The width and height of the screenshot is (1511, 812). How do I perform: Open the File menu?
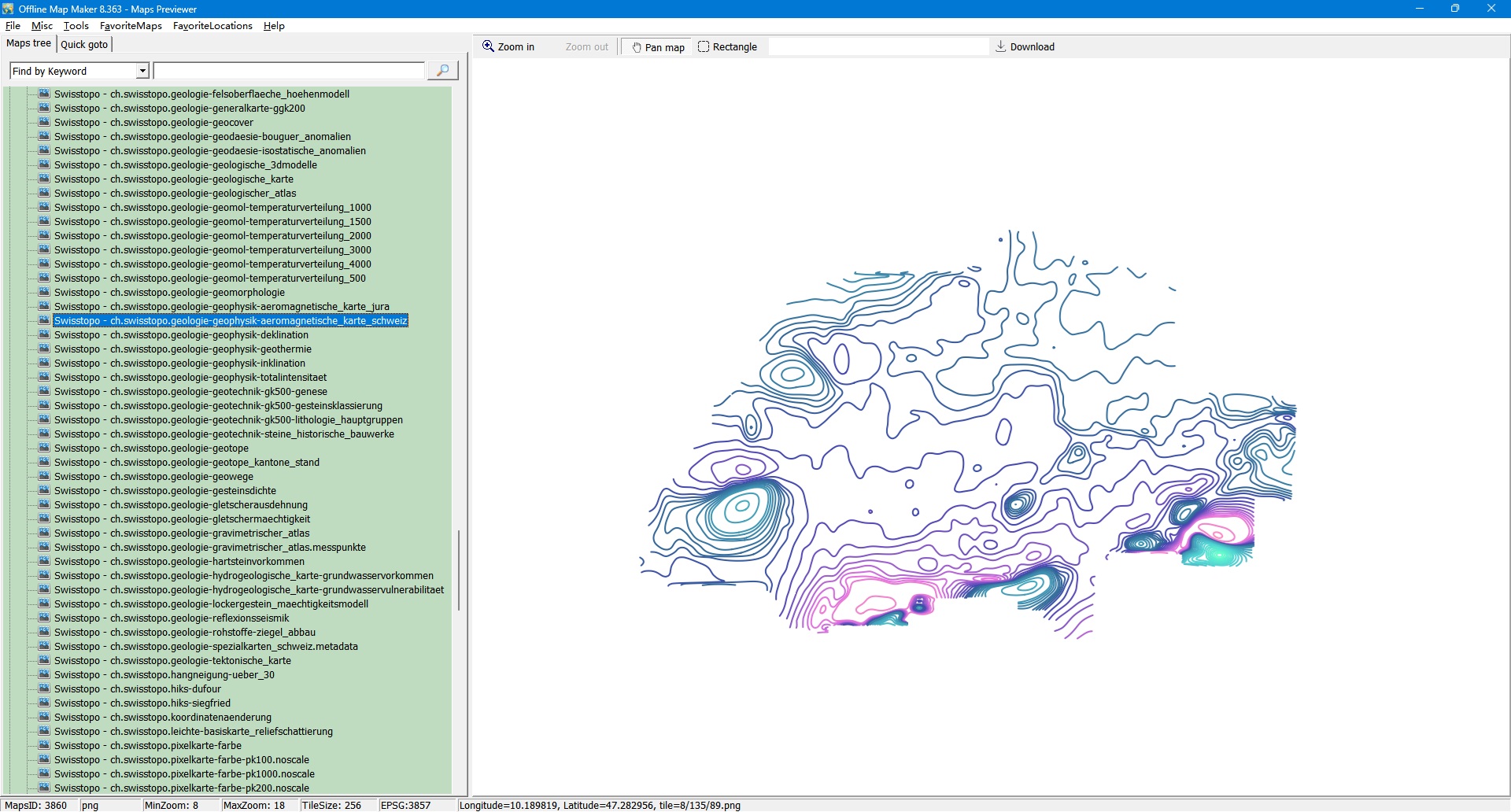13,26
